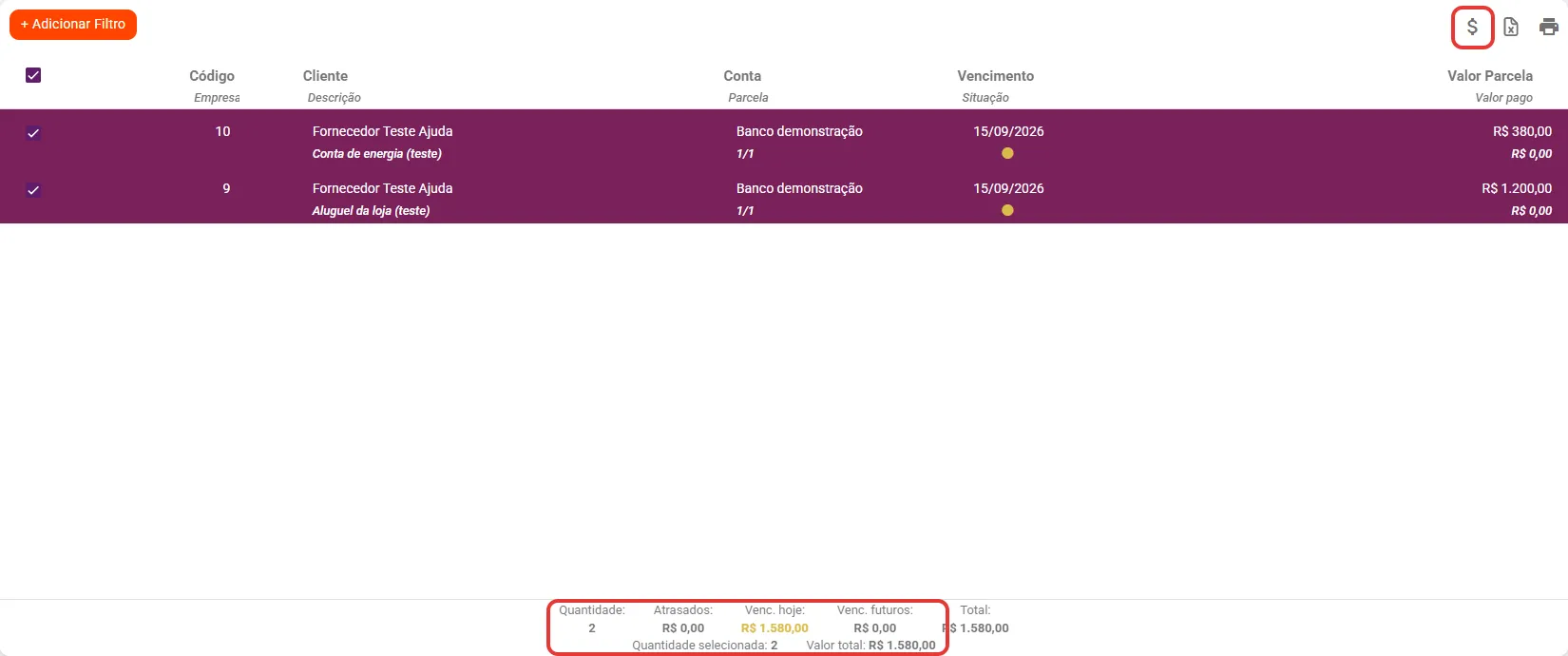The image size is (1568, 656).
Task: Click the Quantidade selecionada: 2 text
Action: click(x=705, y=646)
